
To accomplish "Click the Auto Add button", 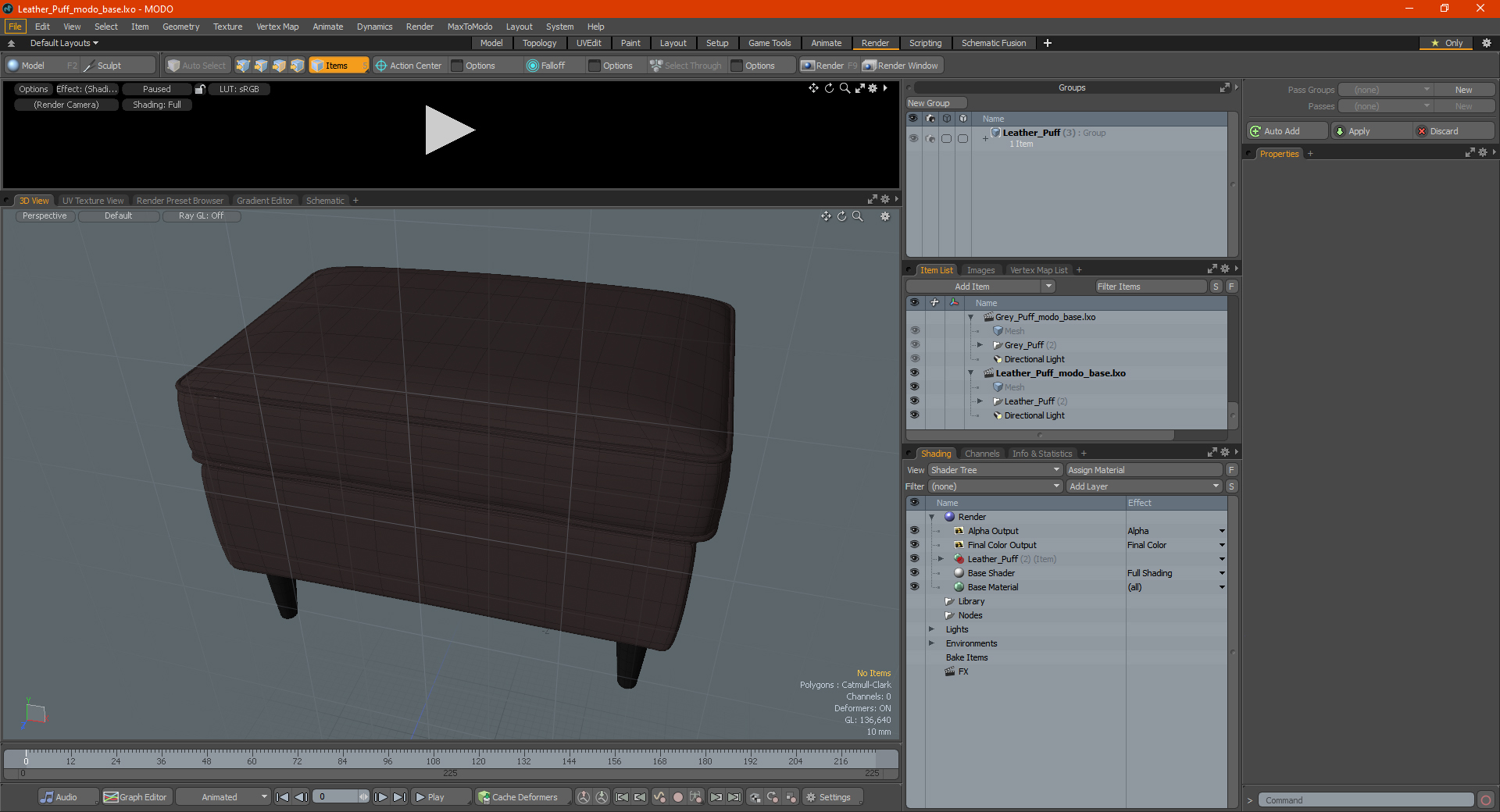I will point(1287,131).
